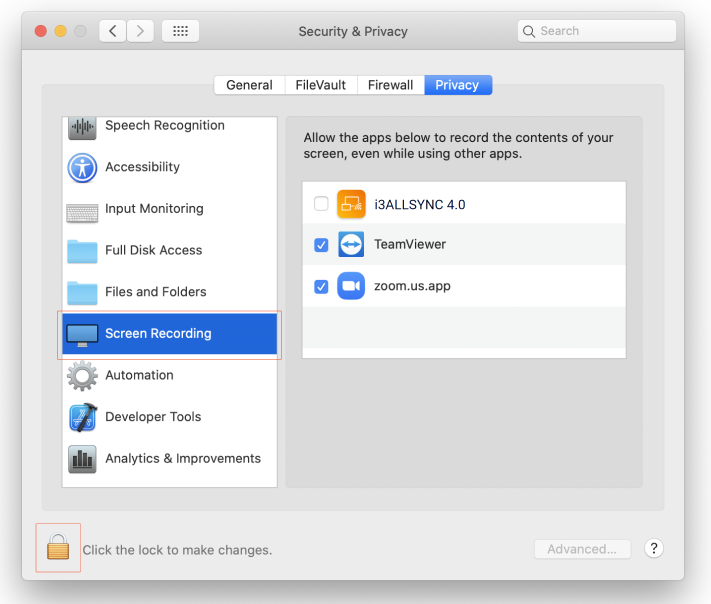This screenshot has width=711, height=604.
Task: Click the Automation gear icon
Action: coord(82,376)
